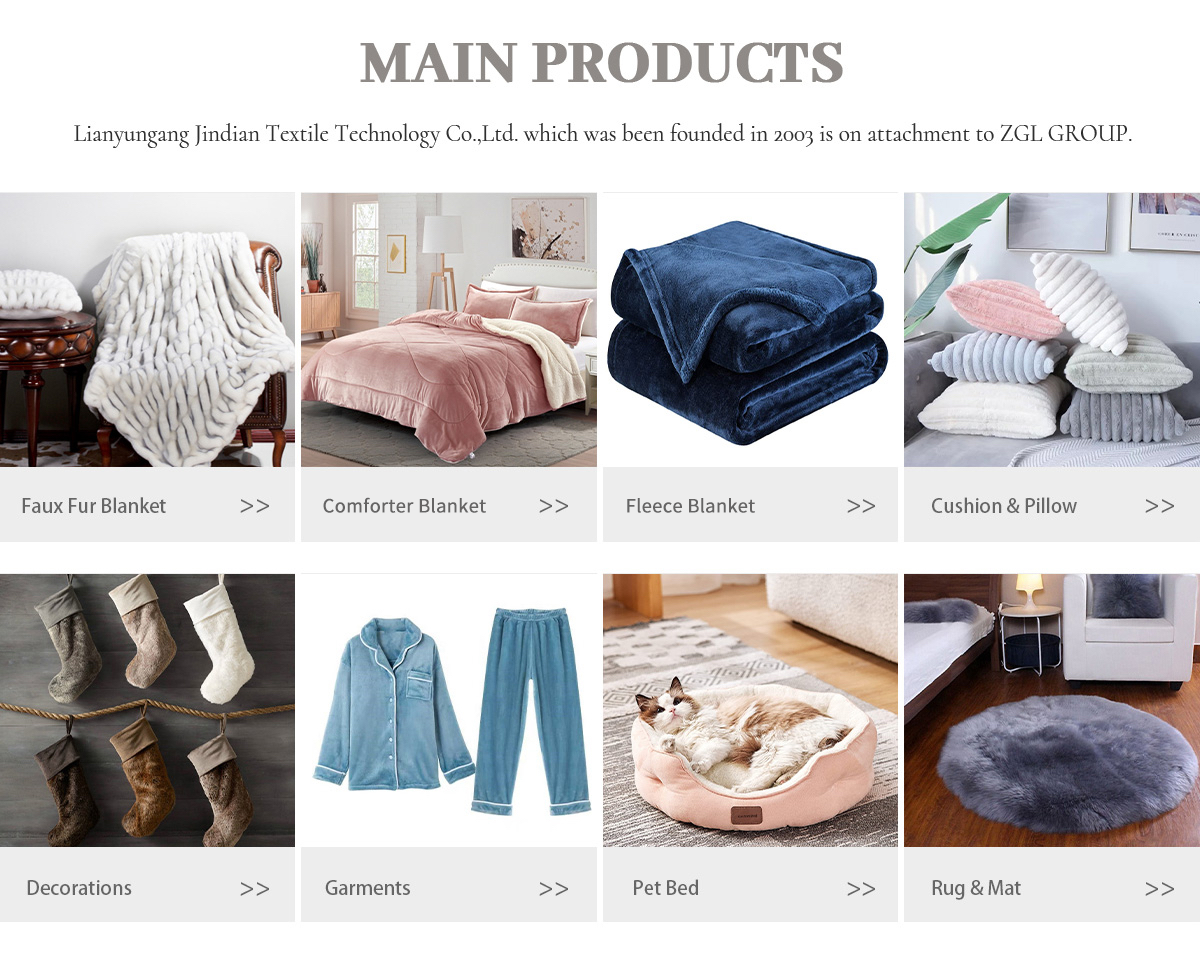
Task: Click the arrow icon beside Comforter Blanket
Action: click(554, 506)
